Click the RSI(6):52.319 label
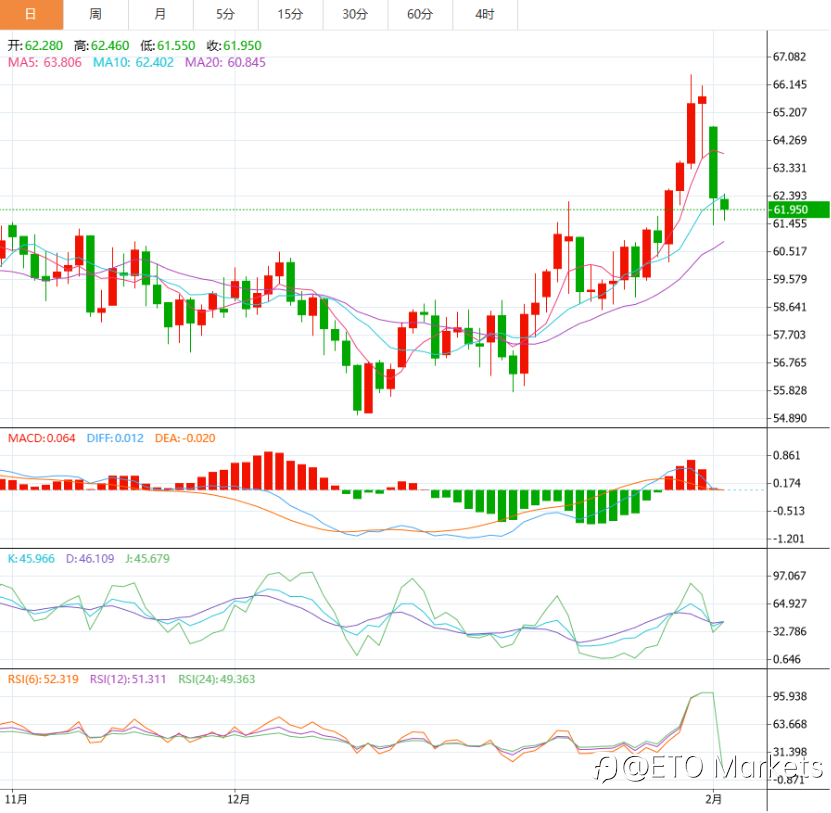Image resolution: width=831 pixels, height=813 pixels. (x=43, y=679)
